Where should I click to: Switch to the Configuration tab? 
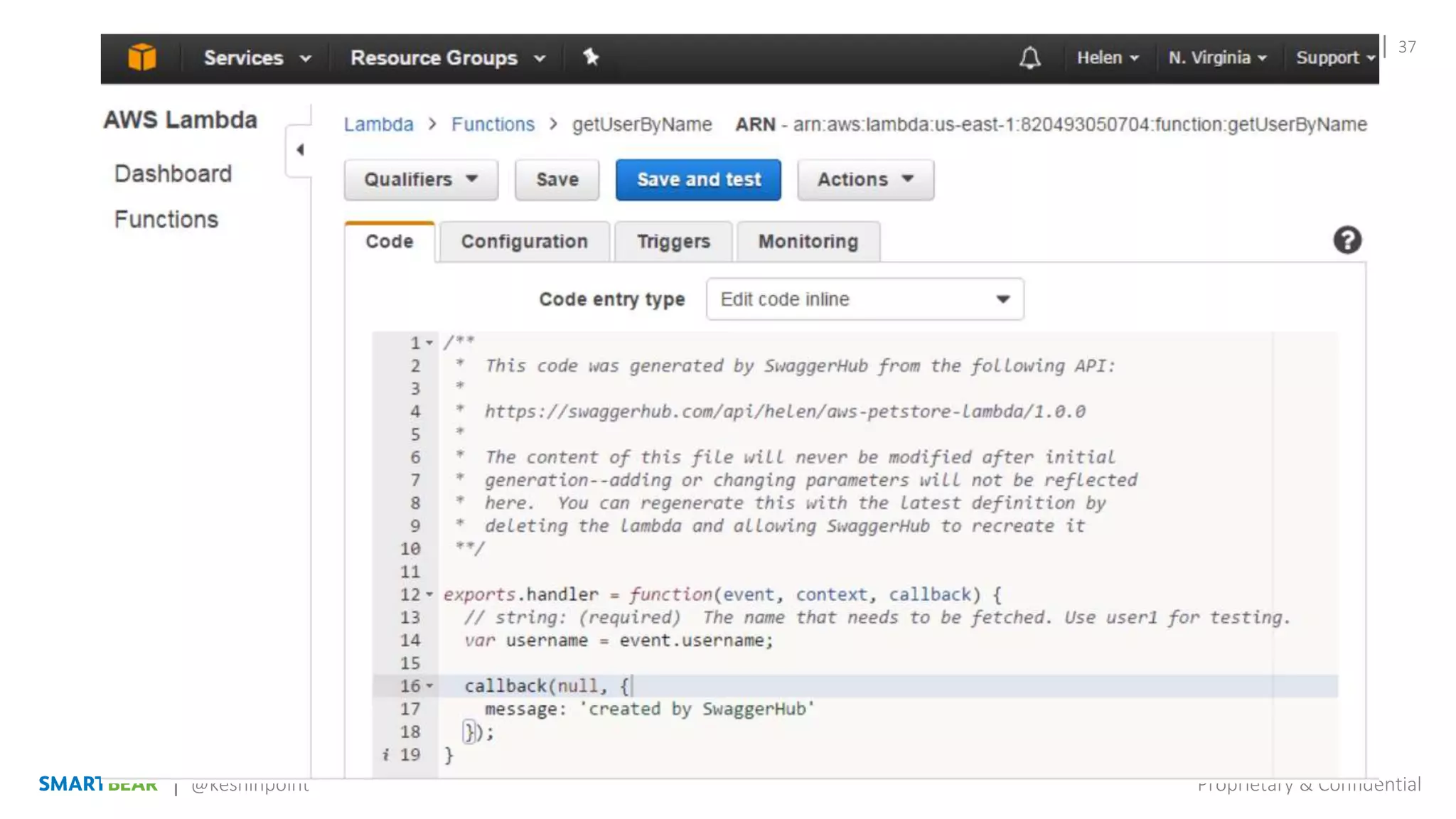point(524,242)
